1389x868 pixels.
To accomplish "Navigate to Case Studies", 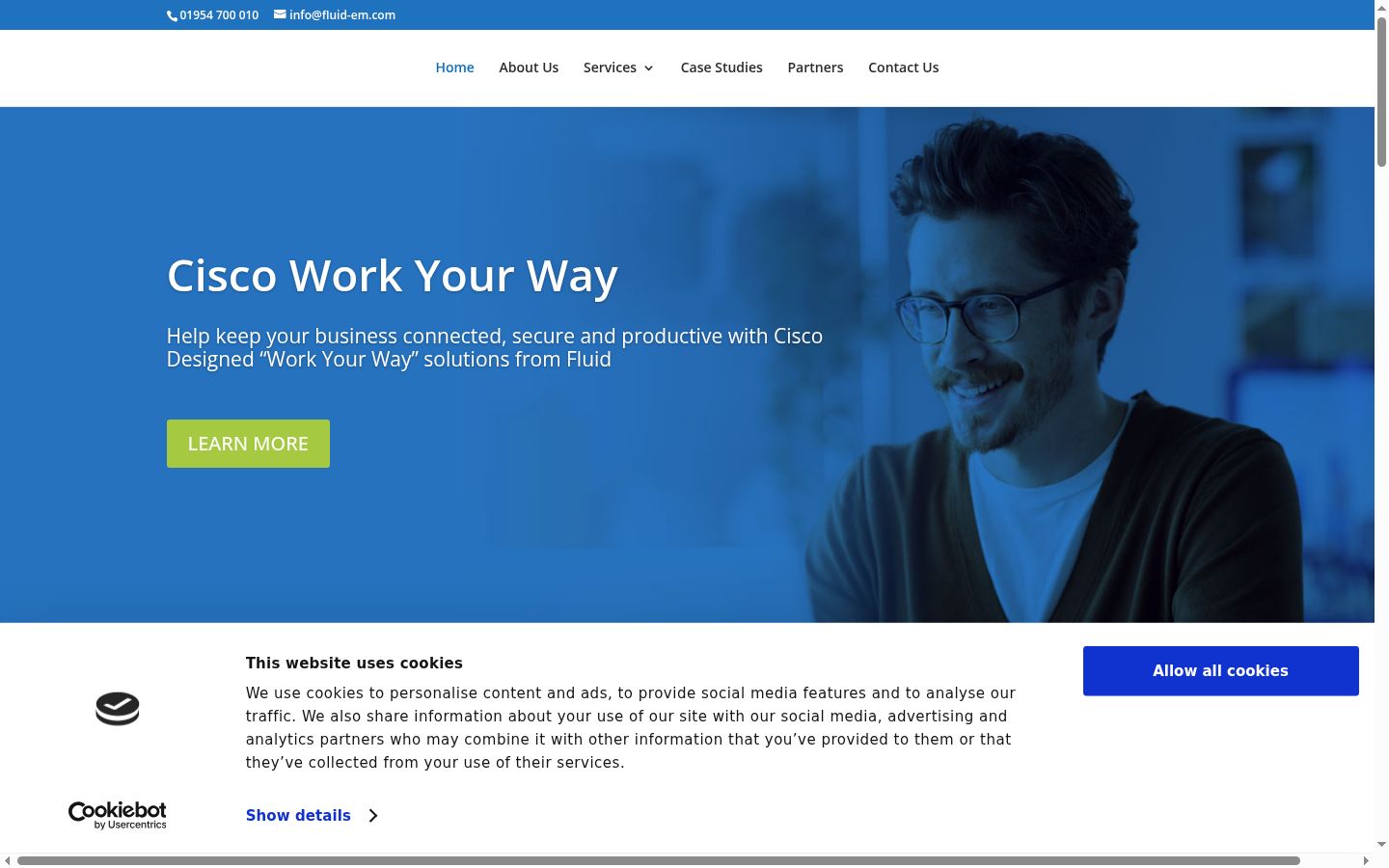I will 722,68.
